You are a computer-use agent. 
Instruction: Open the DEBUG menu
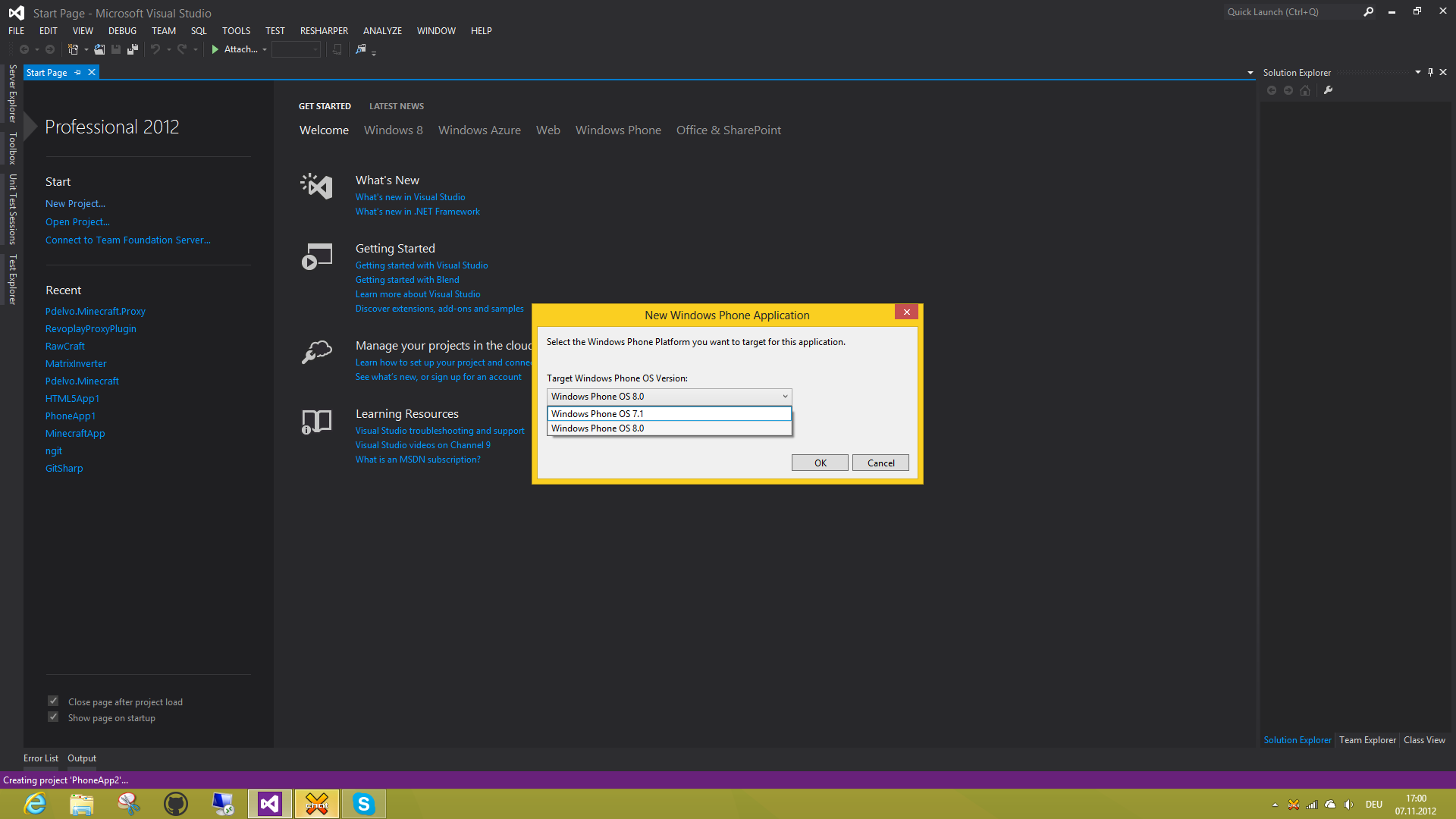[122, 31]
